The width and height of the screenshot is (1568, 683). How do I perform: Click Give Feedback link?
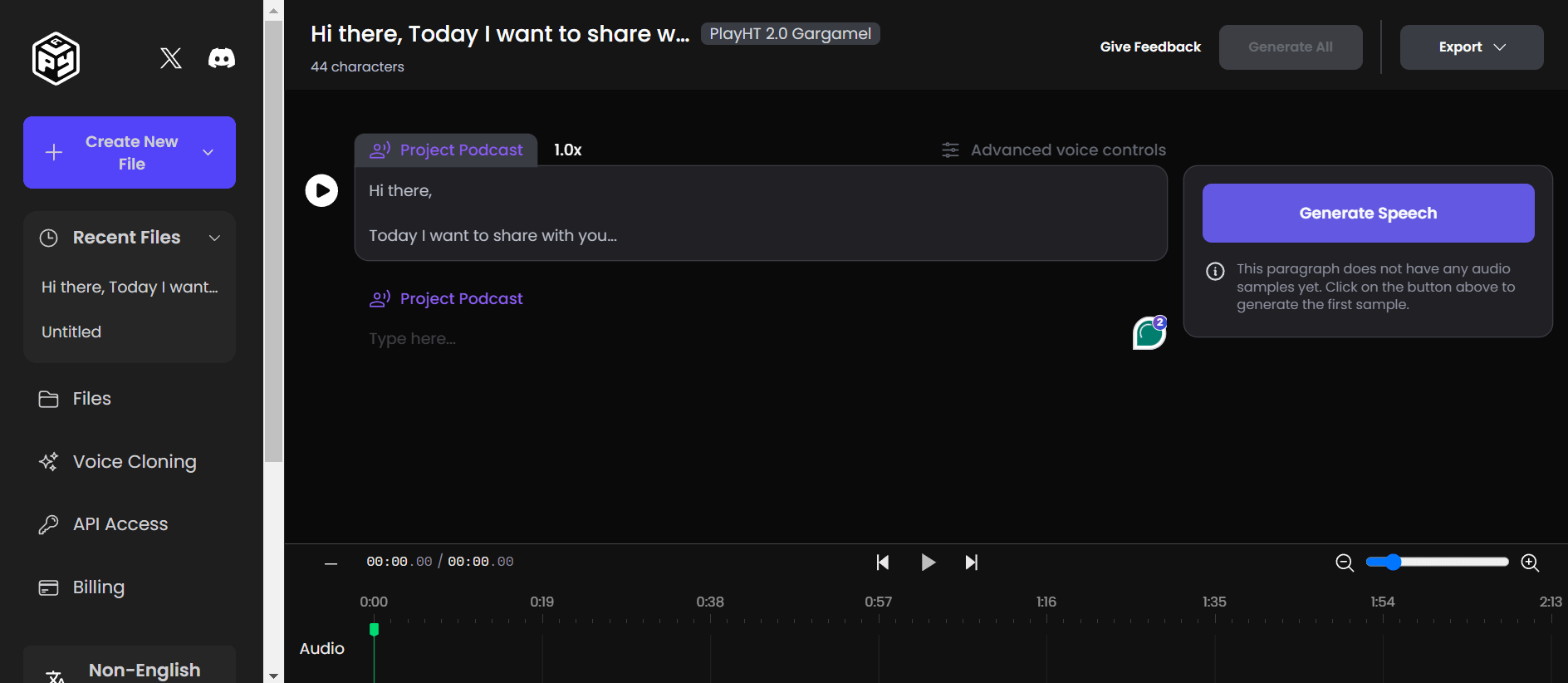[1149, 47]
